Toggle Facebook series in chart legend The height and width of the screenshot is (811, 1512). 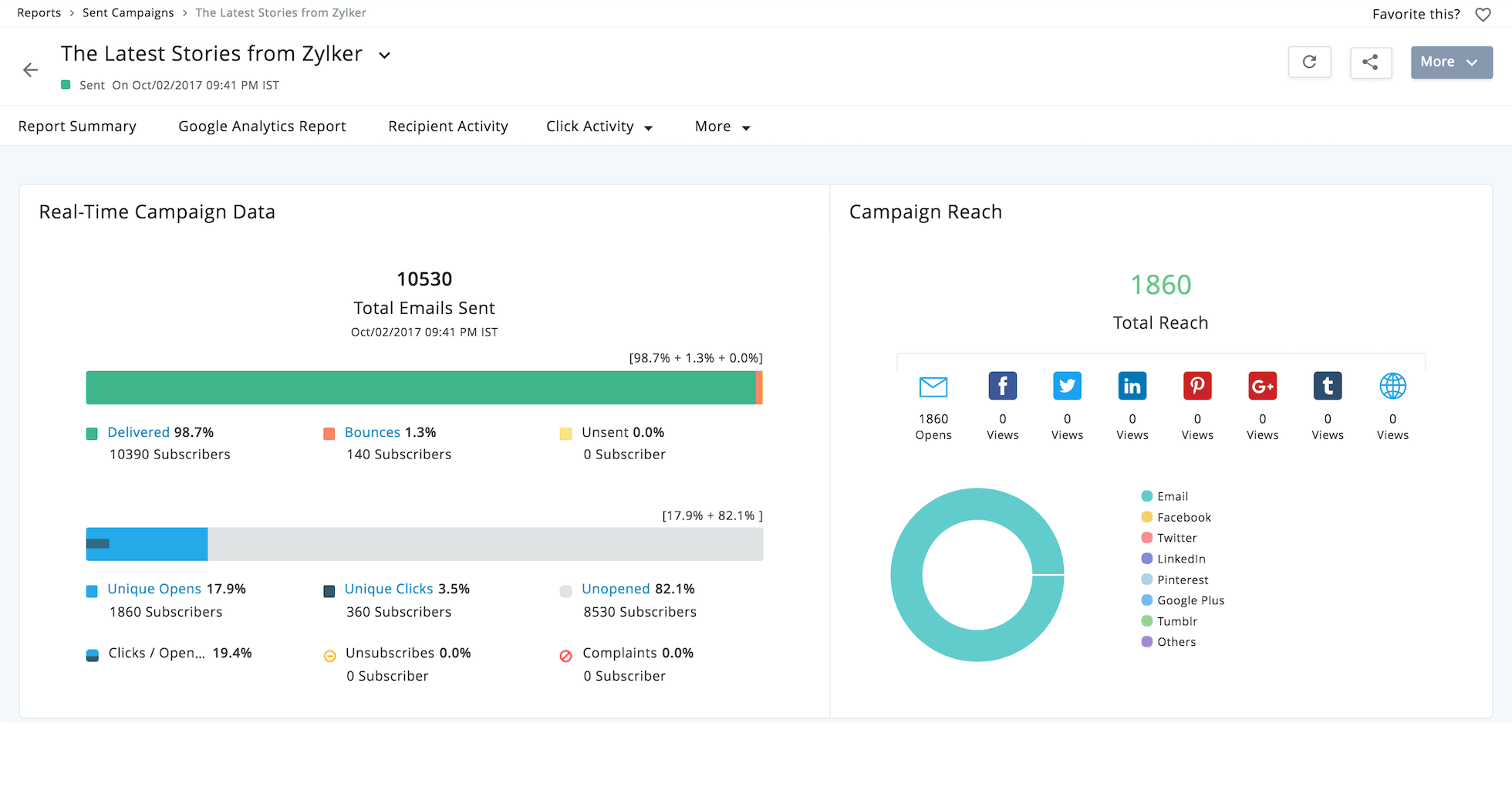tap(1183, 517)
